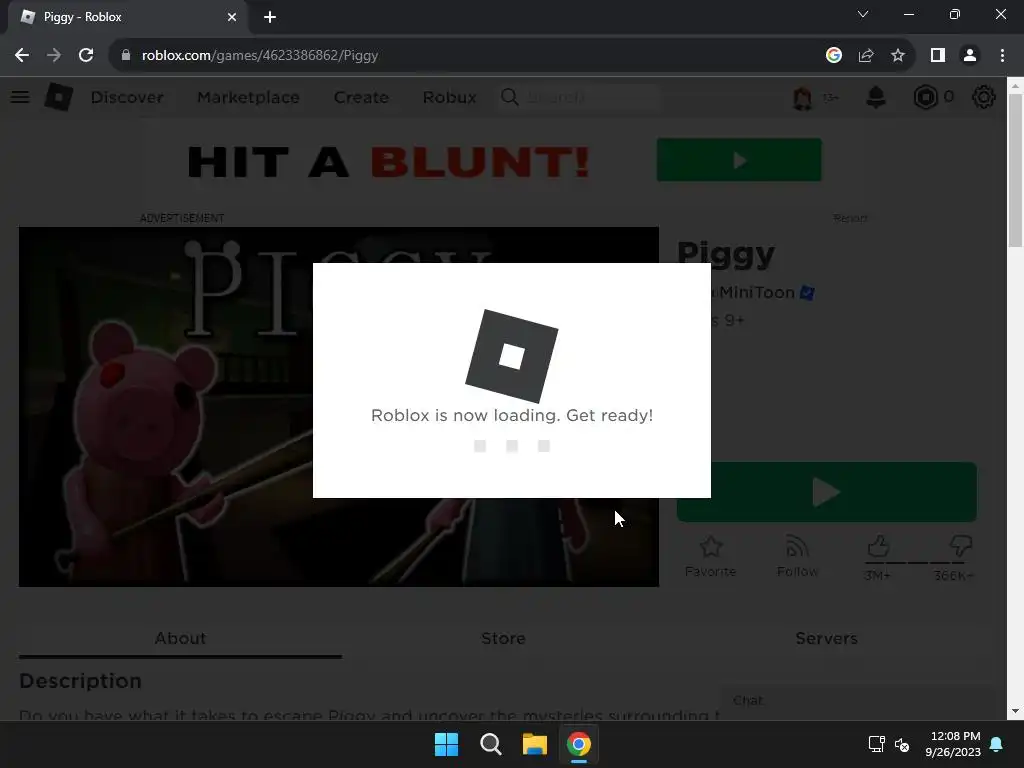Click the dislike count 366K+
The image size is (1024, 768).
953,575
